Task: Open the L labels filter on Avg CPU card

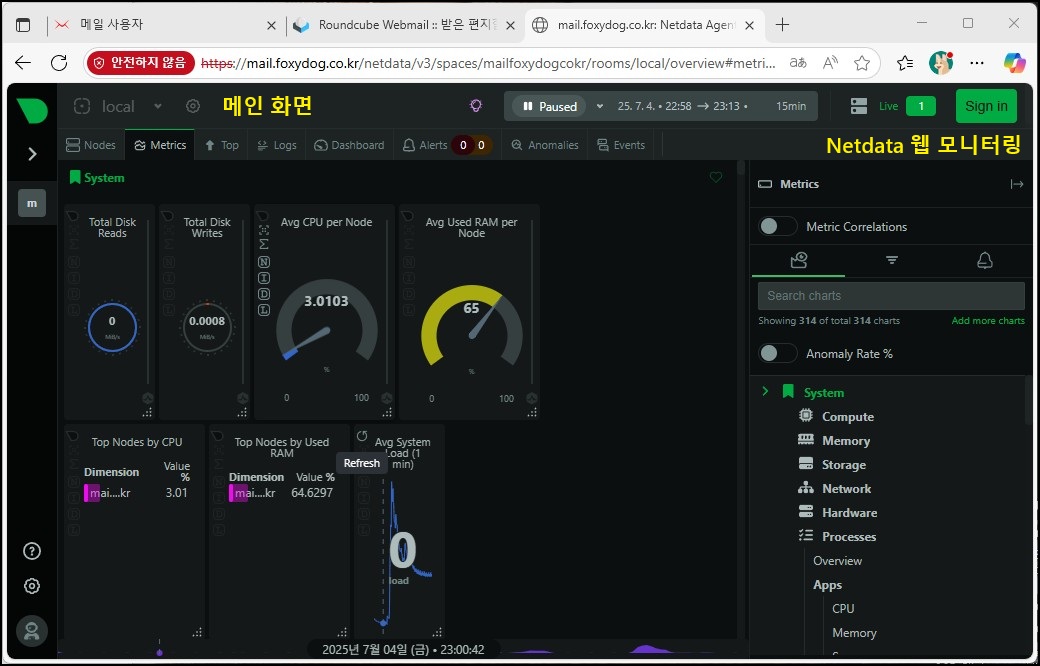Action: (x=264, y=310)
